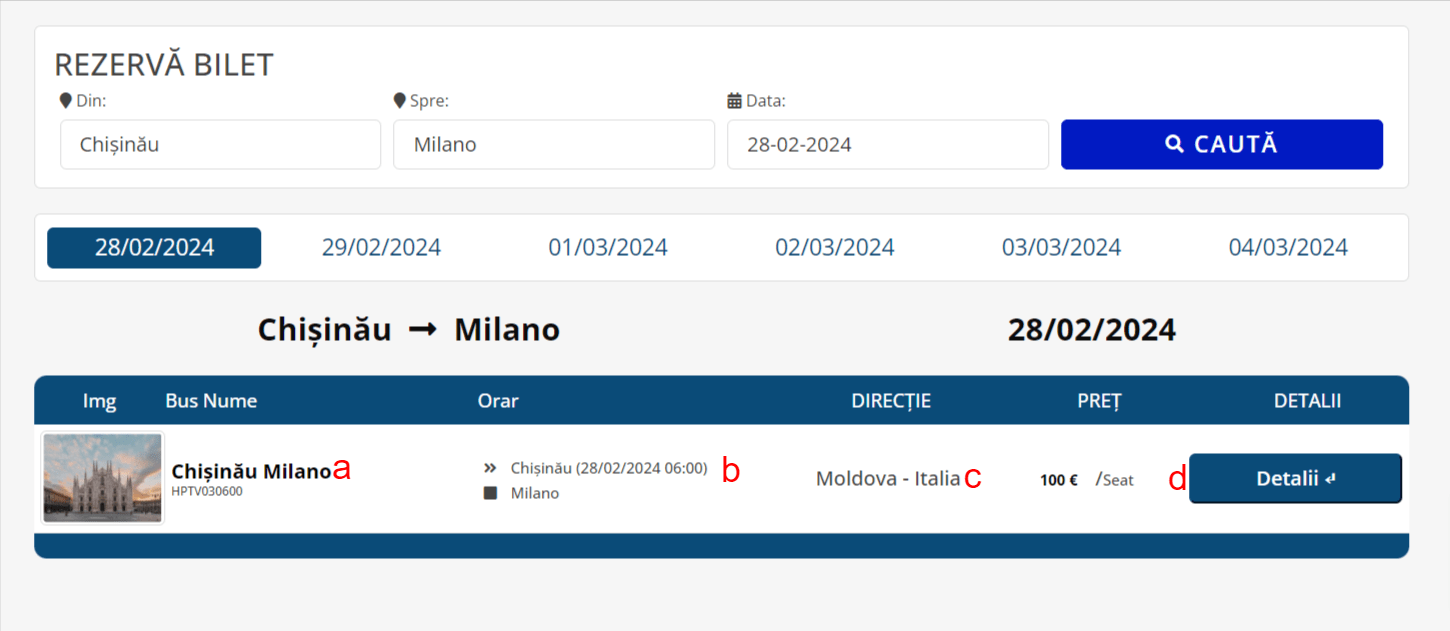Open Detalii for Chișinău Milano bus

(x=1294, y=478)
